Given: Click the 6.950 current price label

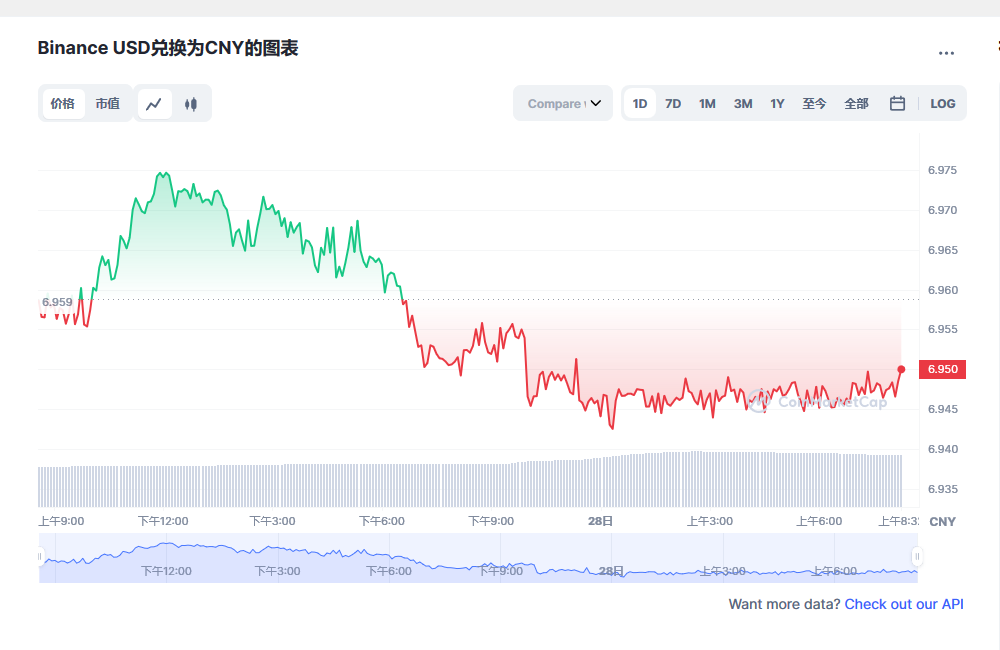Looking at the screenshot, I should pyautogui.click(x=943, y=369).
